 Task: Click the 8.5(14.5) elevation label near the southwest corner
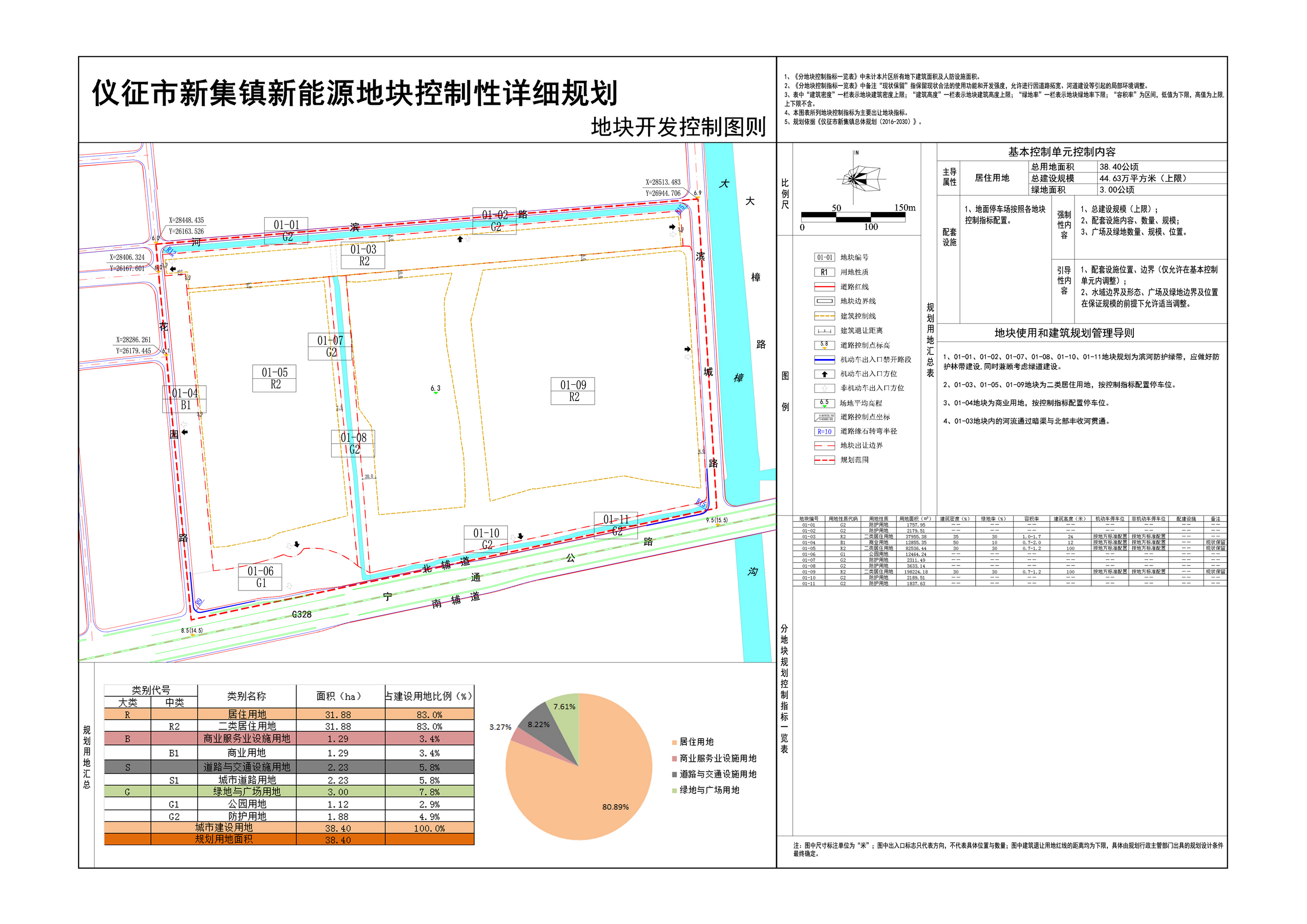tap(192, 631)
